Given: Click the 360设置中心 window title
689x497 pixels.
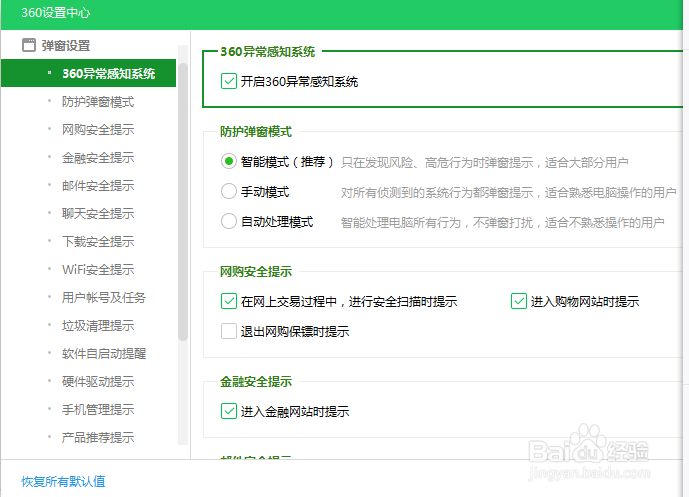Looking at the screenshot, I should pyautogui.click(x=55, y=13).
